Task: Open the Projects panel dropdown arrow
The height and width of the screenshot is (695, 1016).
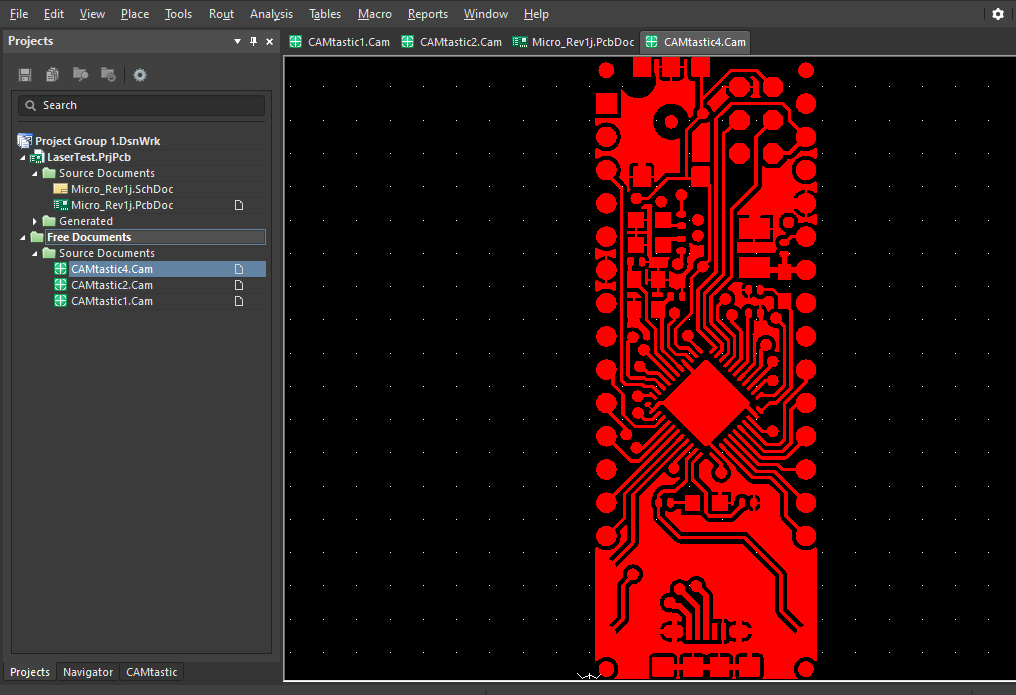Action: point(237,41)
